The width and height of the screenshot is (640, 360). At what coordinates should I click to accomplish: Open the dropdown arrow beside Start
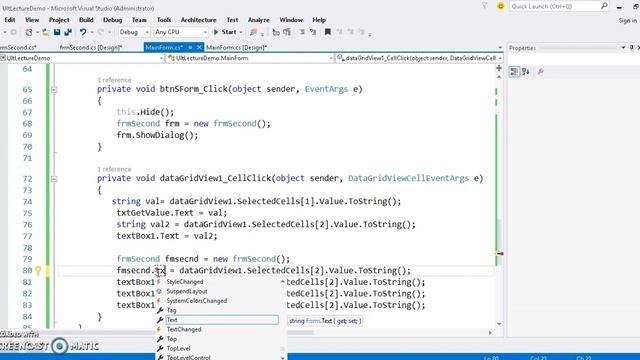click(241, 32)
